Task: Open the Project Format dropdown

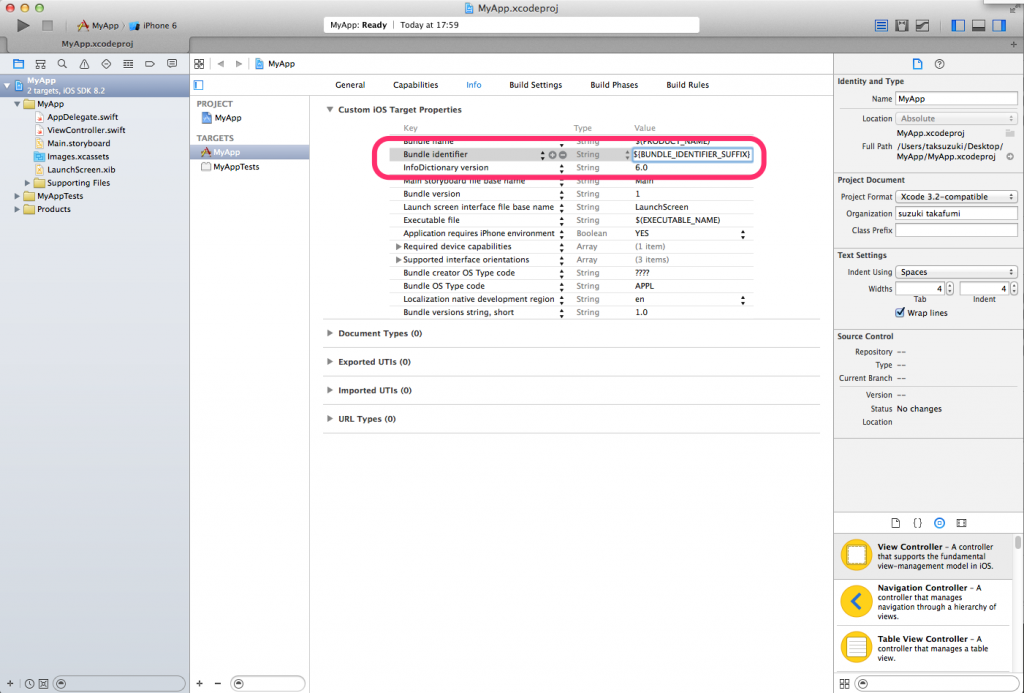Action: [957, 197]
